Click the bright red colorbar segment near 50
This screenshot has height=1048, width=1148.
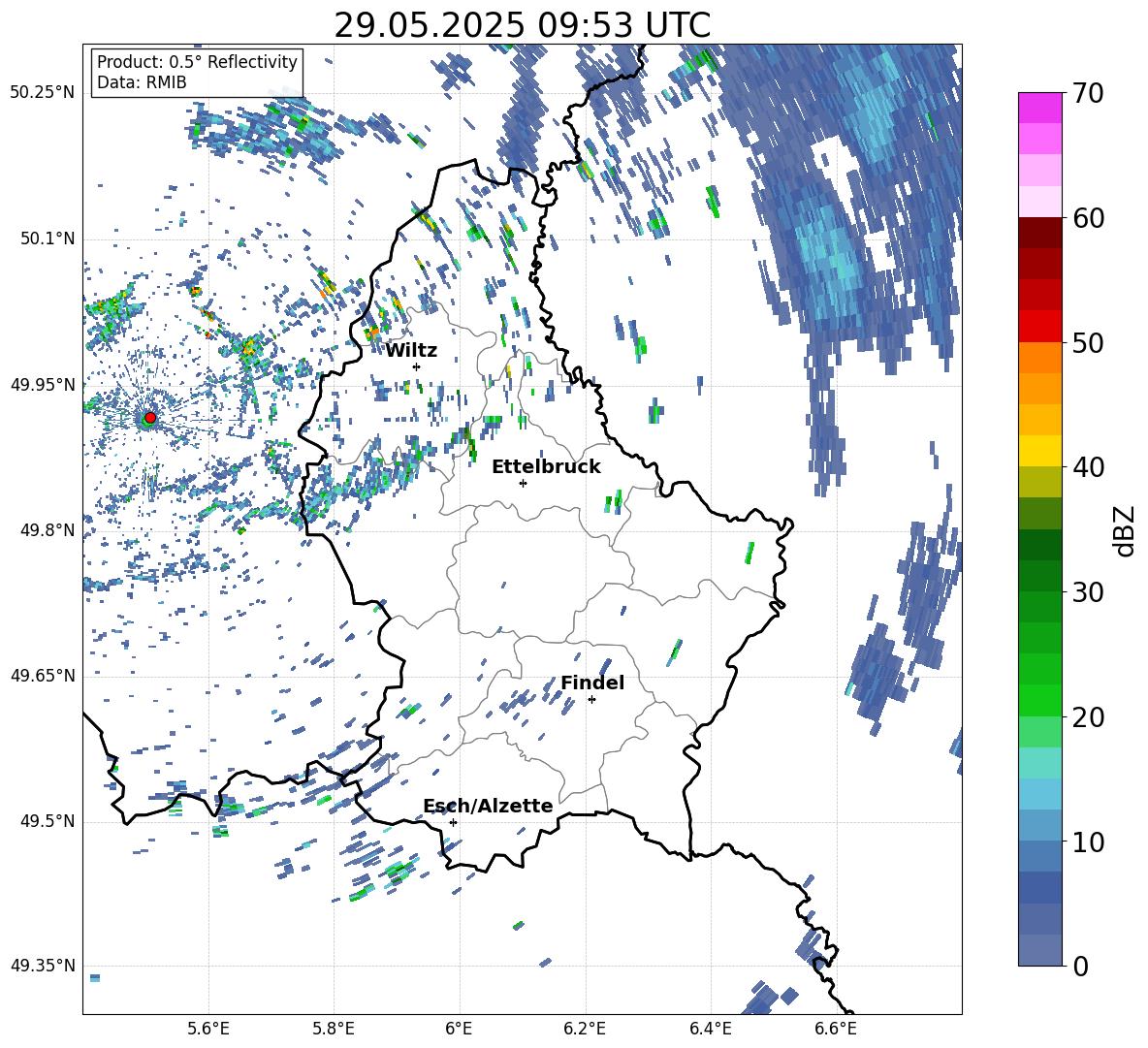1039,327
